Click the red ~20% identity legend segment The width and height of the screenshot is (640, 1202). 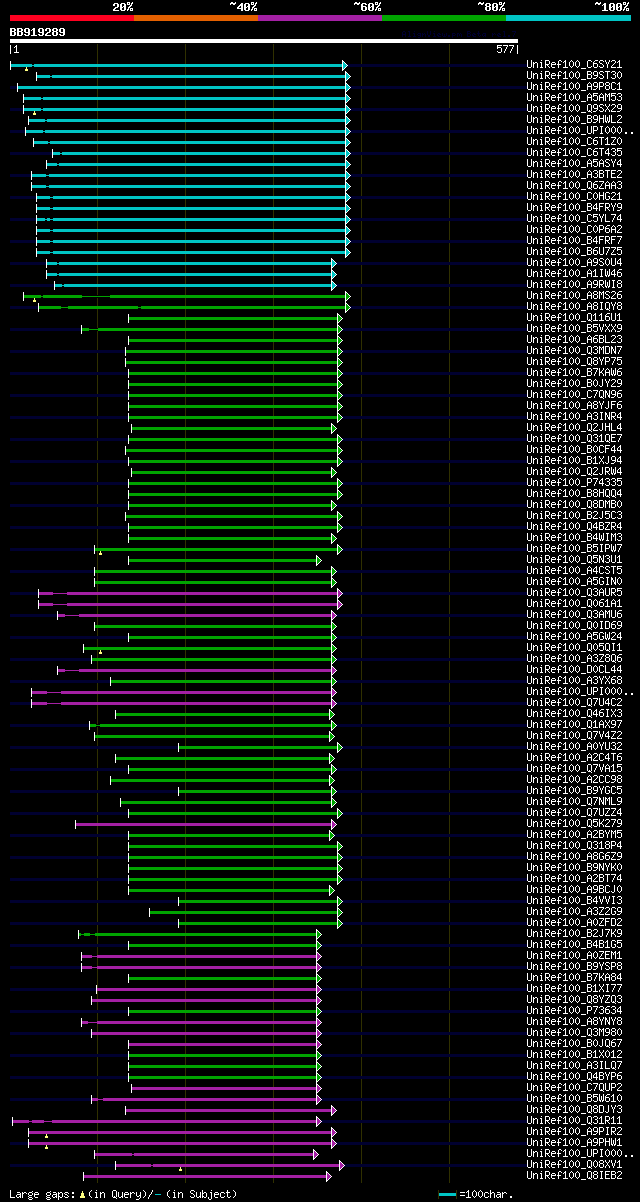point(72,17)
